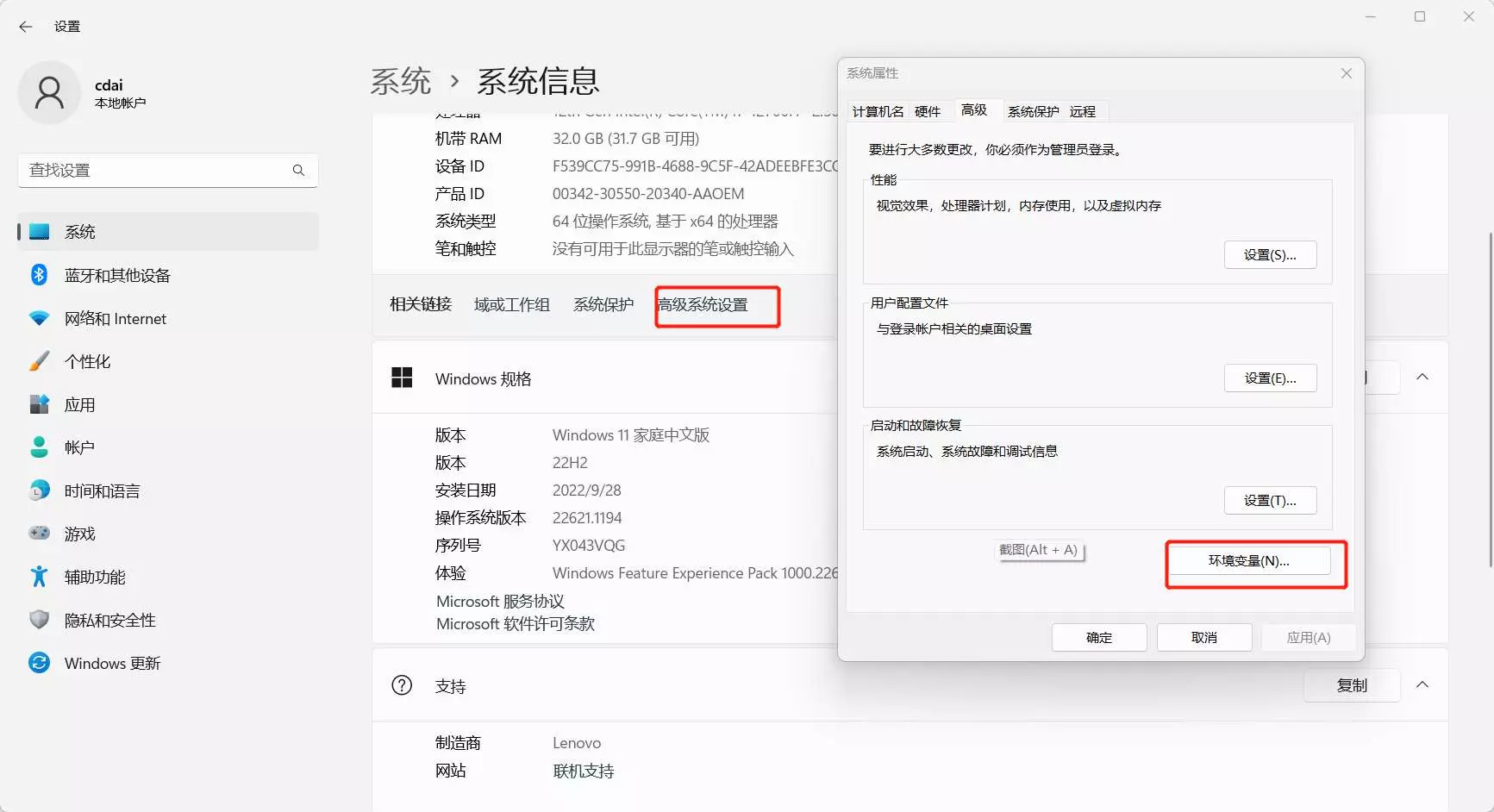Maximize the Settings window

pyautogui.click(x=1420, y=16)
